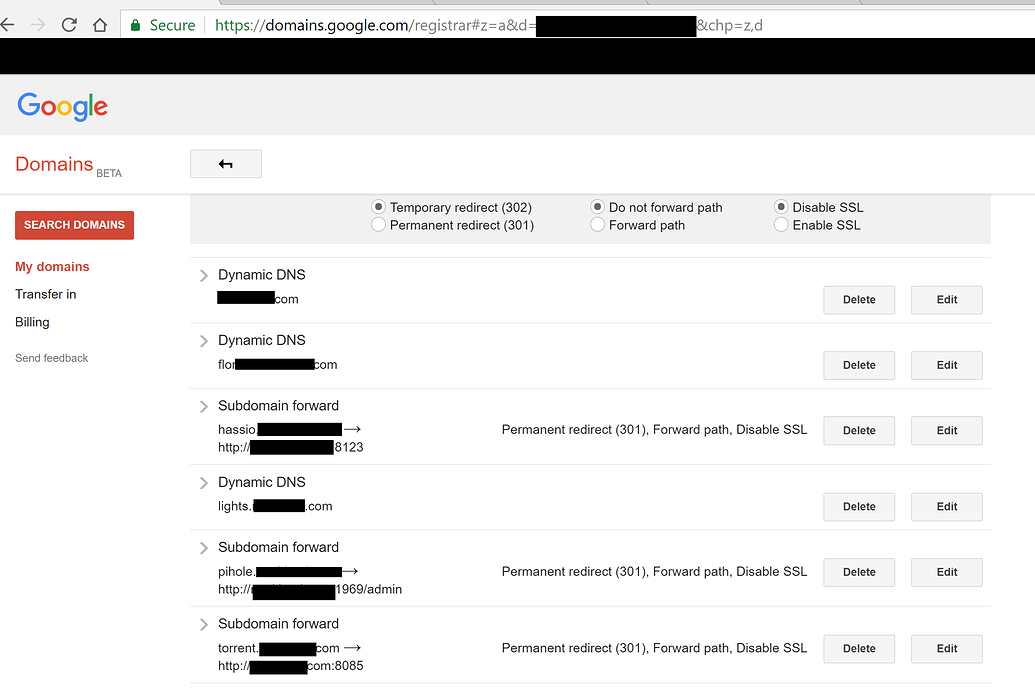Edit the lights Dynamic DNS record
The image size is (1035, 700).
tap(947, 507)
